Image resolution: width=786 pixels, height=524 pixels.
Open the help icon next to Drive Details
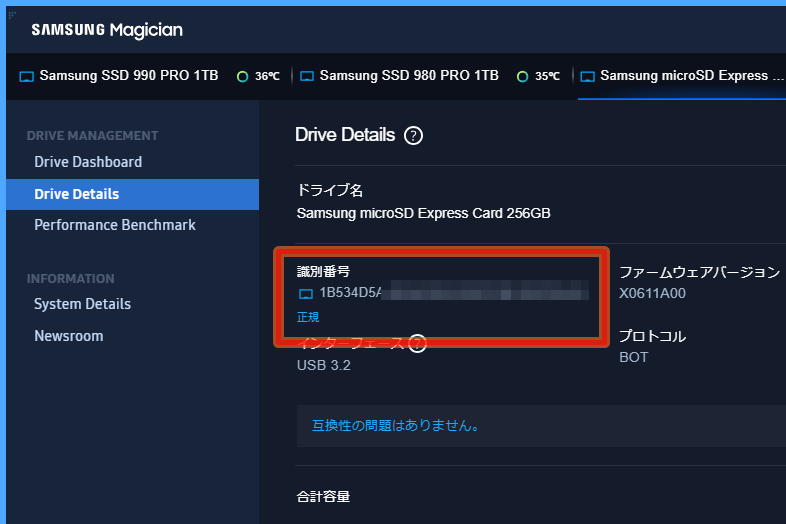413,136
